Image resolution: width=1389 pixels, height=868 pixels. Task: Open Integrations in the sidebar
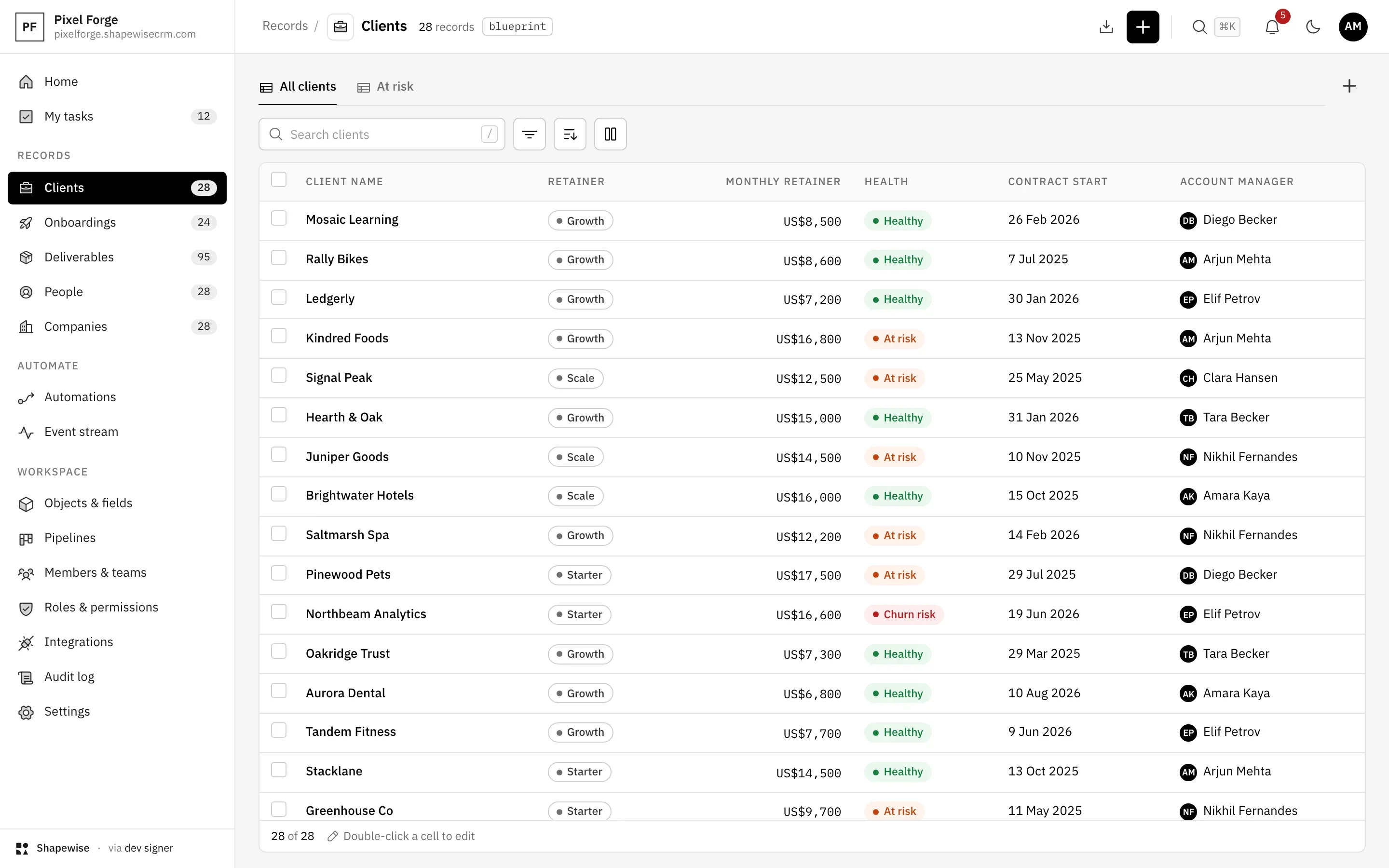click(117, 642)
